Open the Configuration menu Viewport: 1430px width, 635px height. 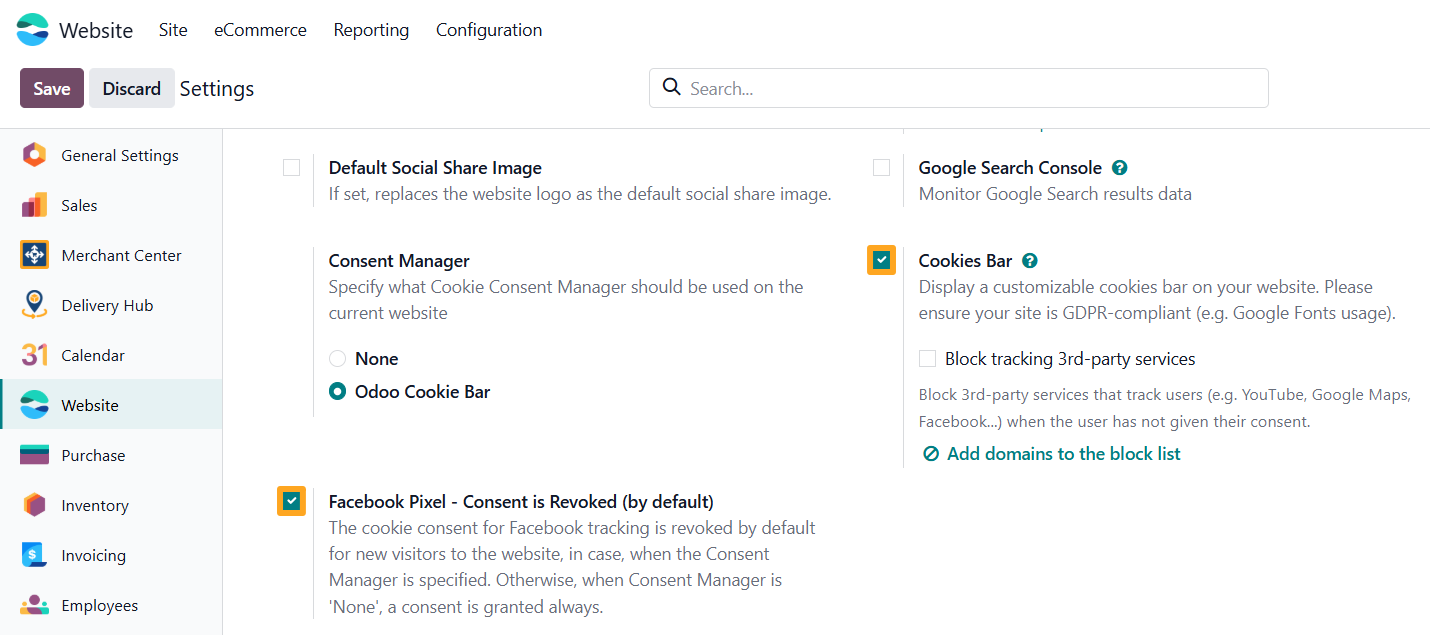[489, 30]
